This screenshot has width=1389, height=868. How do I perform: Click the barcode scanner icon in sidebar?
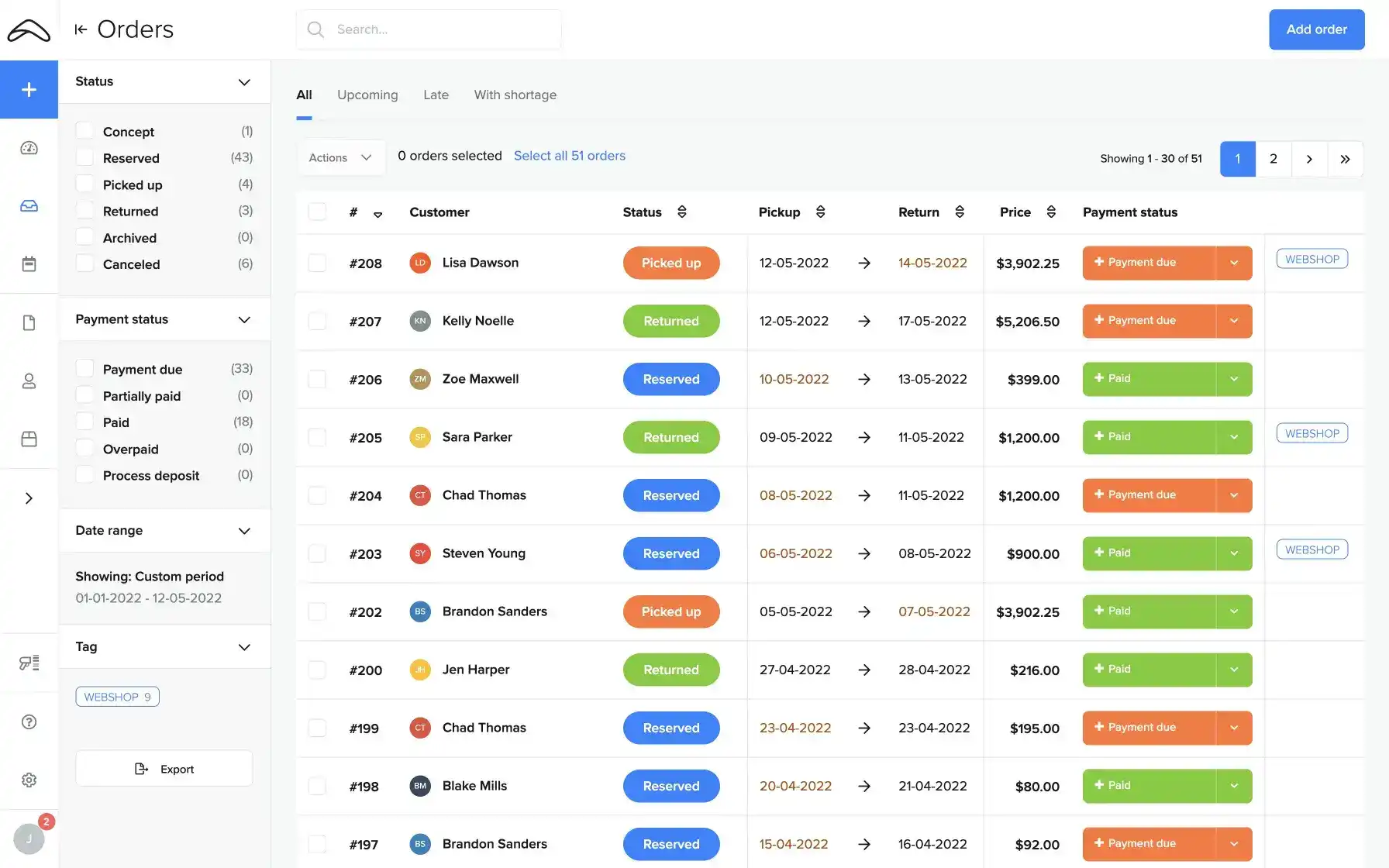(x=29, y=663)
